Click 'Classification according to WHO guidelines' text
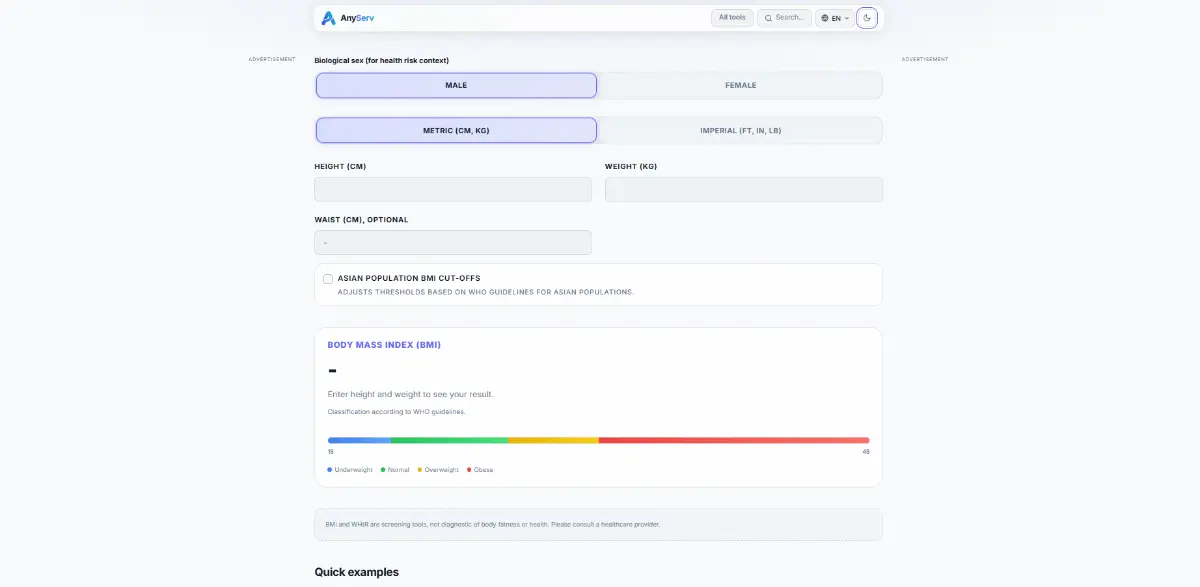1200x587 pixels. [396, 412]
